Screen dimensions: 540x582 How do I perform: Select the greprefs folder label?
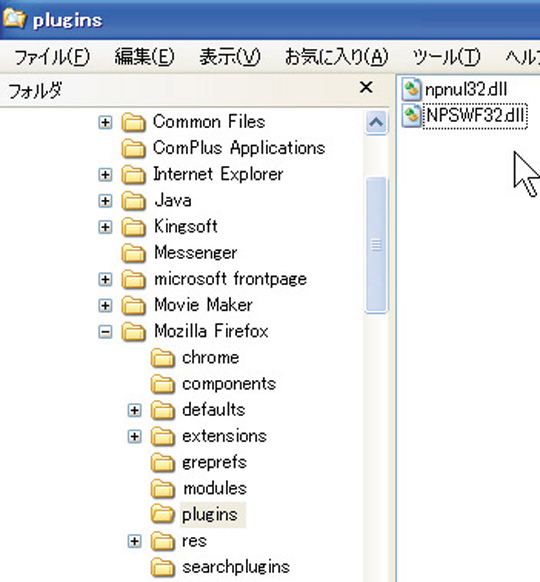pyautogui.click(x=215, y=462)
